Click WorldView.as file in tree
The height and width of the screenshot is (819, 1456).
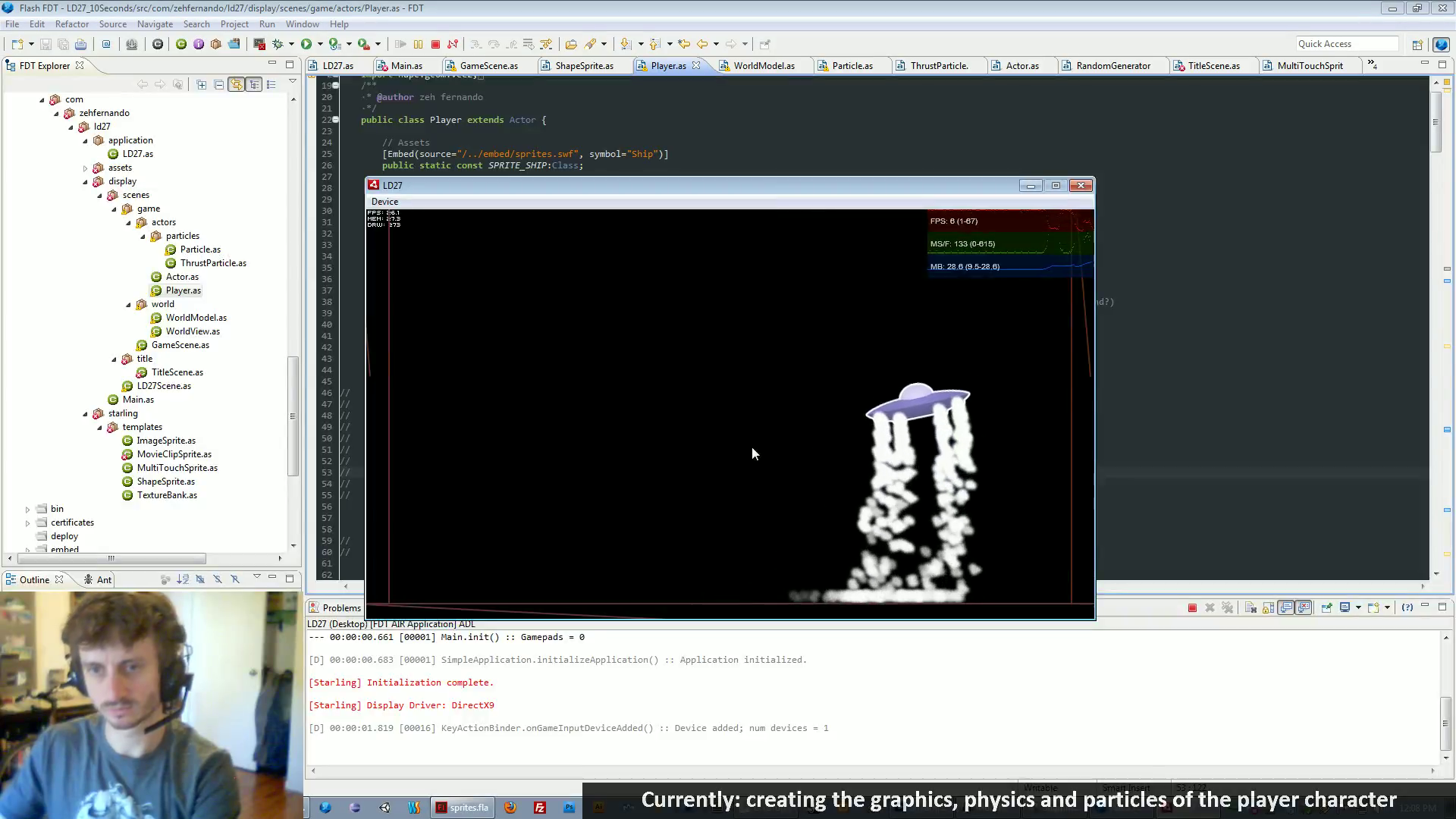tap(193, 331)
